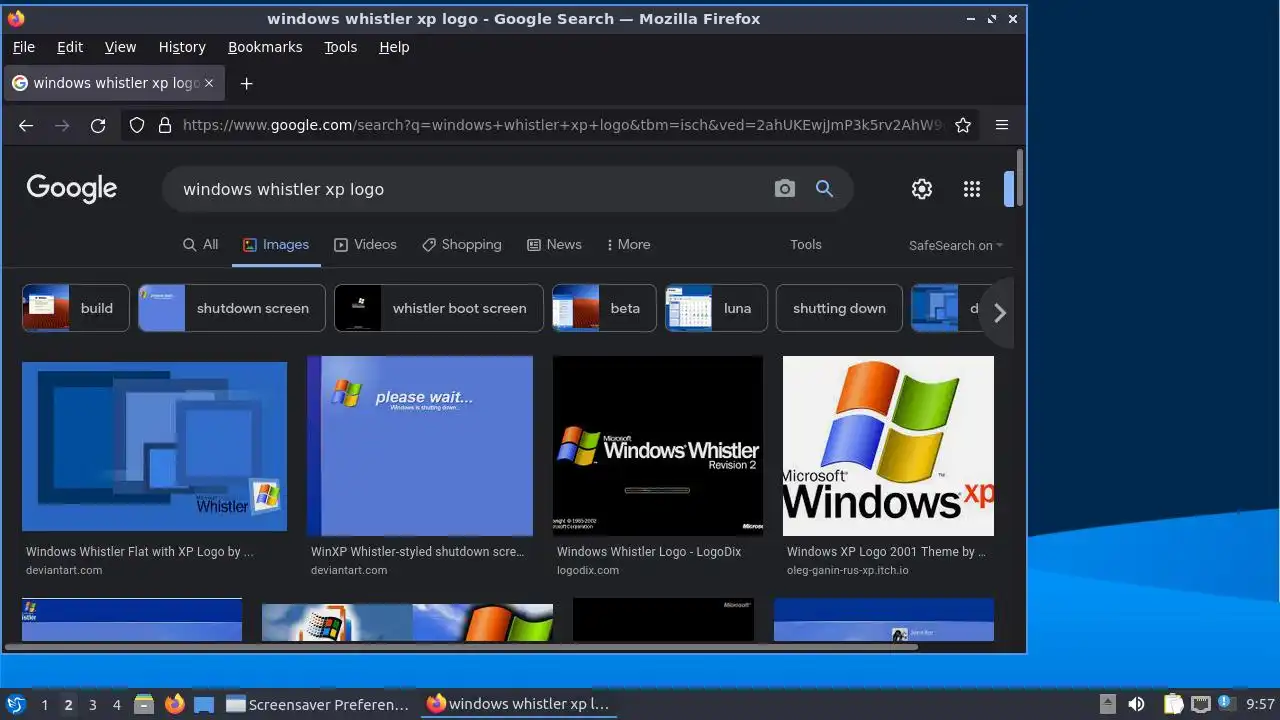Viewport: 1280px width, 720px height.
Task: Select the Images search tab
Action: [x=276, y=244]
